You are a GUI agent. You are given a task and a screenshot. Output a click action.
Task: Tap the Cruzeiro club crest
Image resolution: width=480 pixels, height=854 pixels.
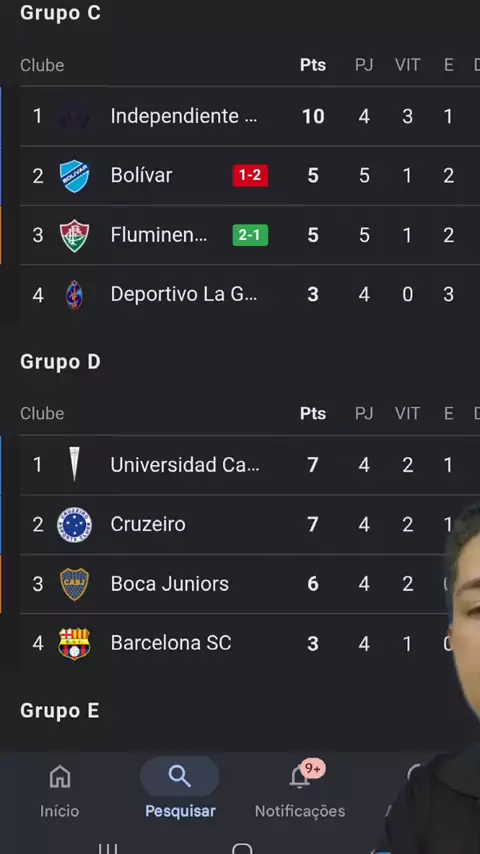tap(74, 524)
